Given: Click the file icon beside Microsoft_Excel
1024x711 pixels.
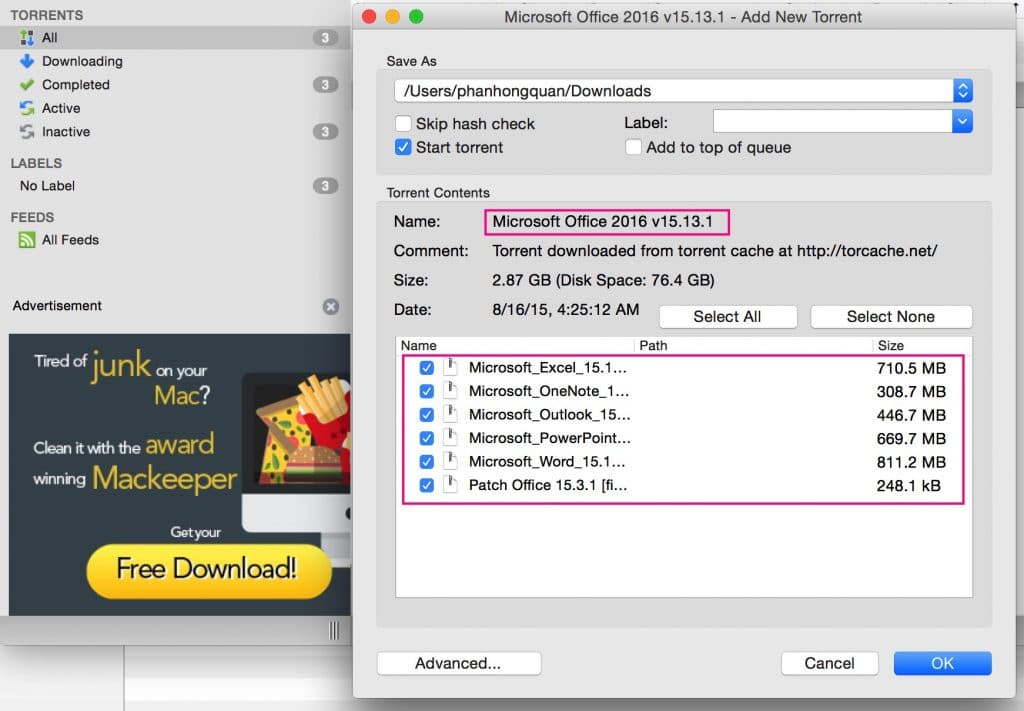Looking at the screenshot, I should coord(450,368).
